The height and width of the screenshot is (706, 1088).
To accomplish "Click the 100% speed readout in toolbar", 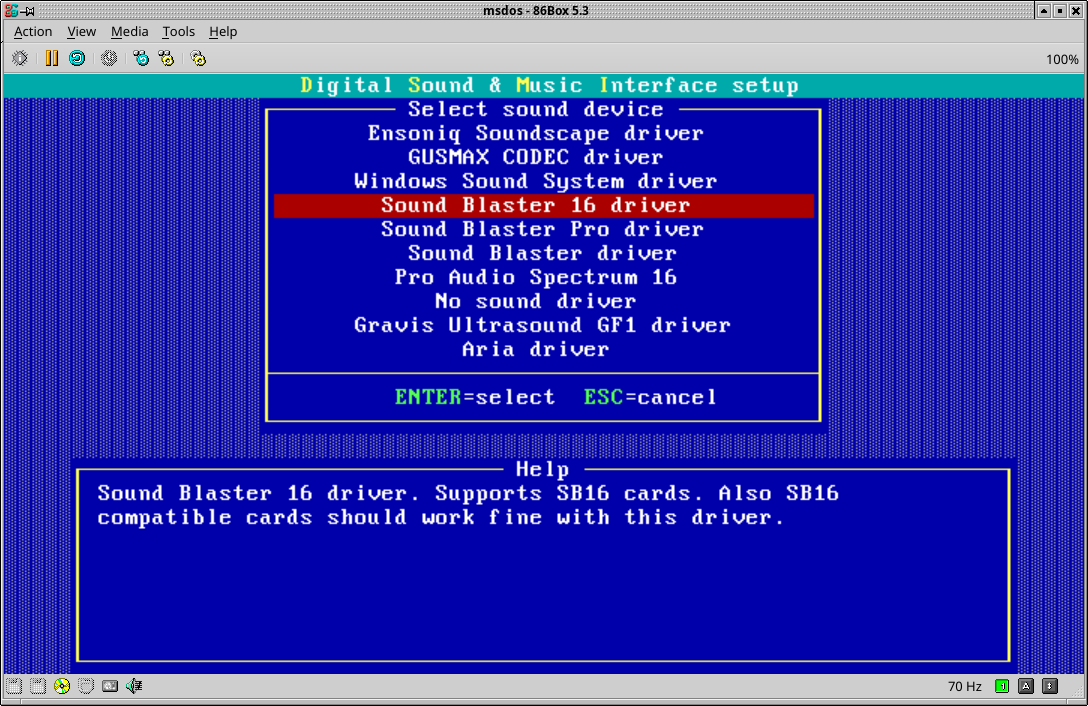I will pos(1062,60).
